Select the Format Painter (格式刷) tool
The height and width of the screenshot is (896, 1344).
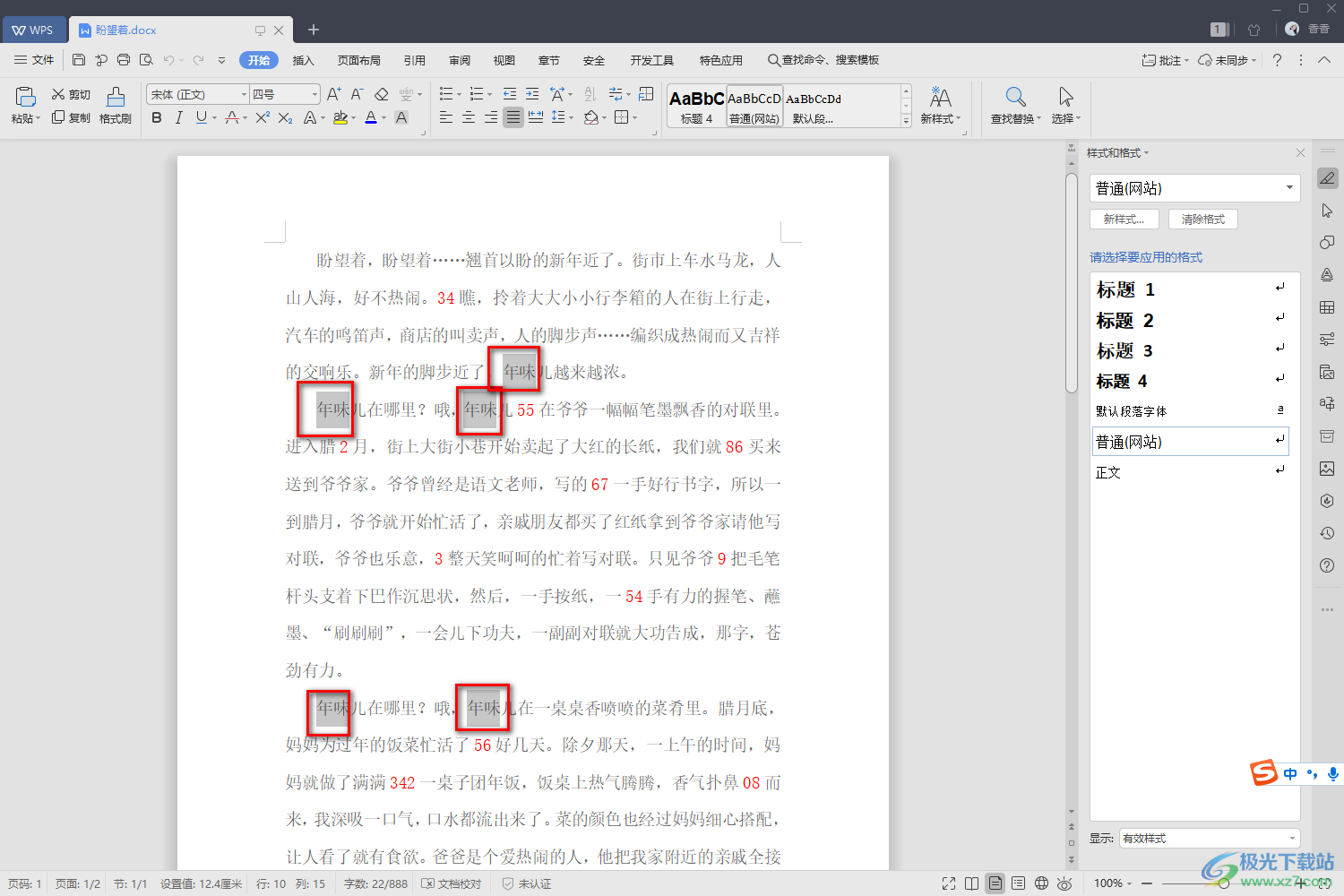point(116,106)
